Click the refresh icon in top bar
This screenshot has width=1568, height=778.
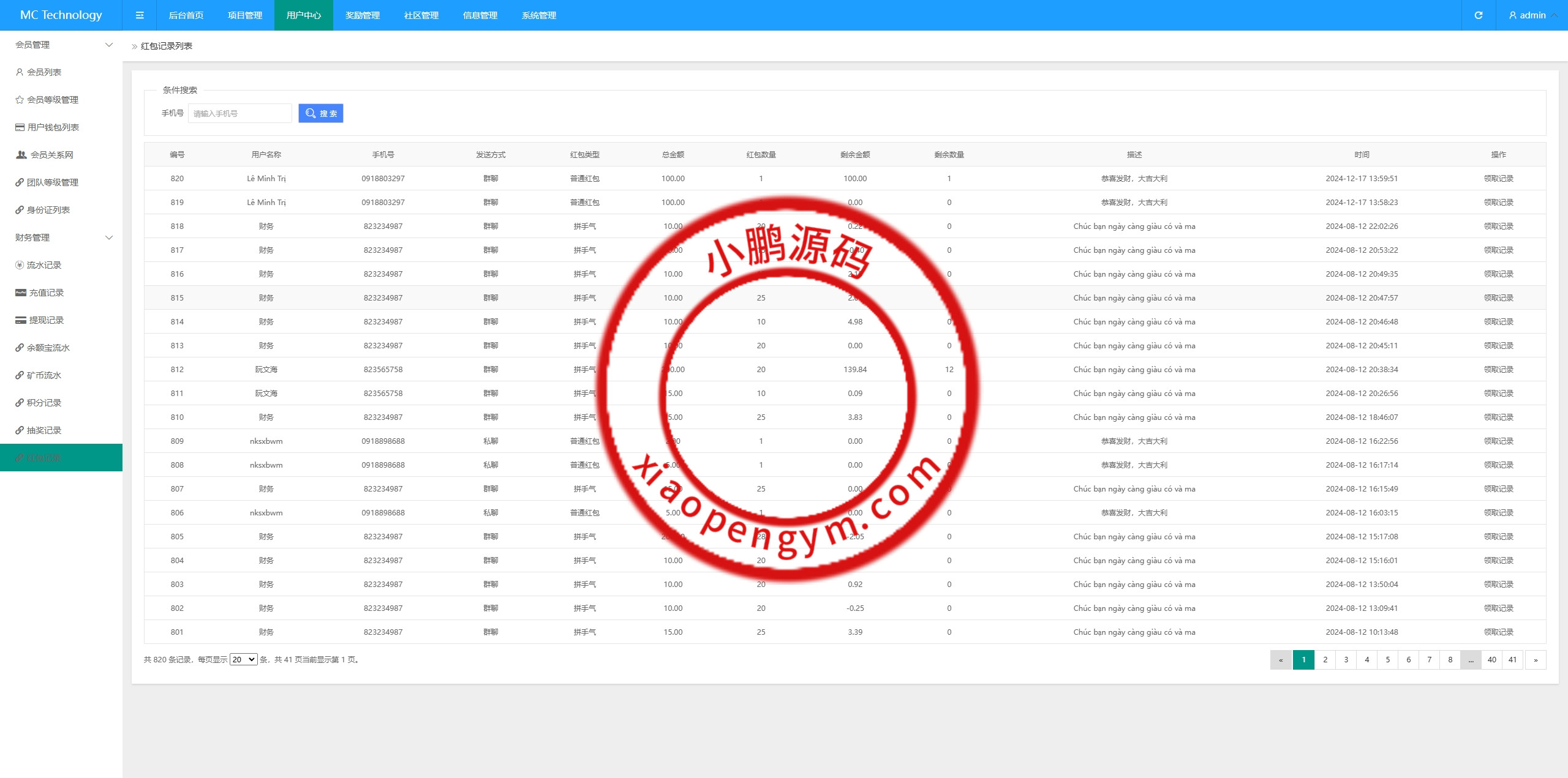(x=1478, y=15)
